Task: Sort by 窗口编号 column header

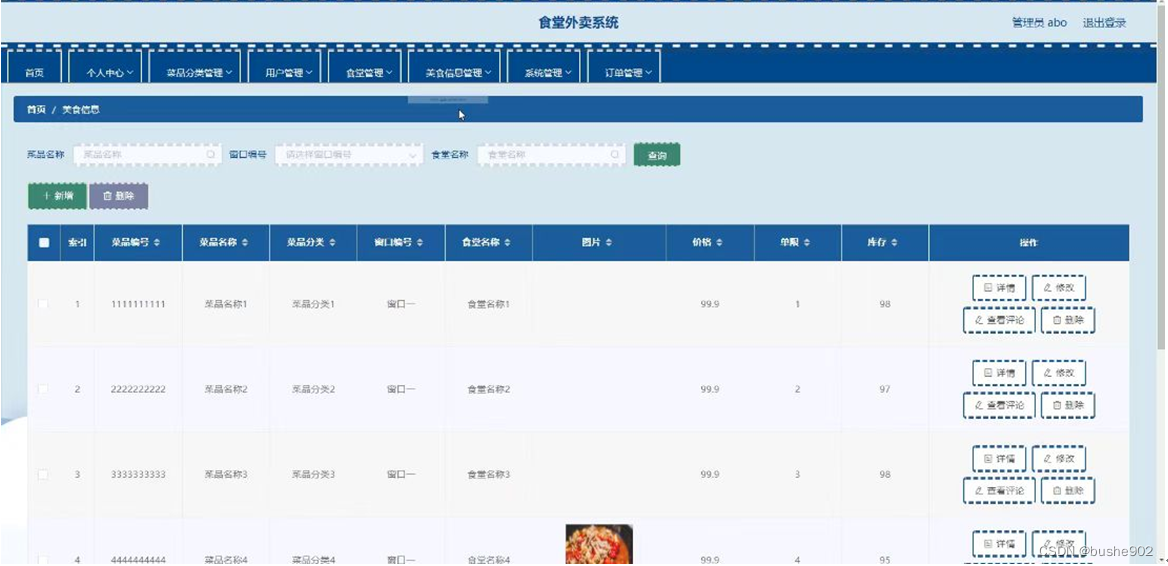Action: 401,243
